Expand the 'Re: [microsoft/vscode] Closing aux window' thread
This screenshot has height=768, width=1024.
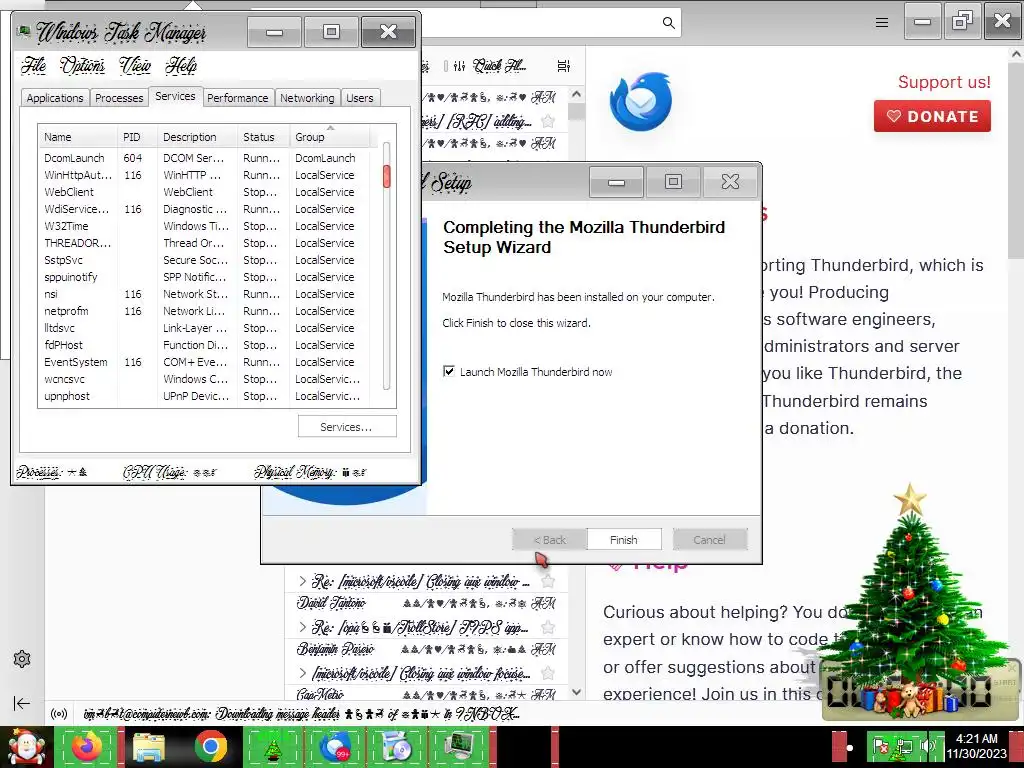[302, 581]
